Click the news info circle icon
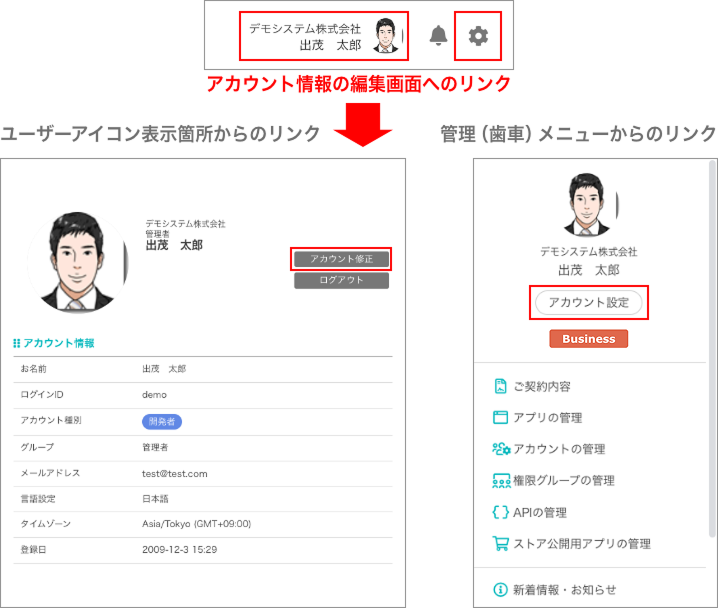The height and width of the screenshot is (608, 718). point(501,589)
